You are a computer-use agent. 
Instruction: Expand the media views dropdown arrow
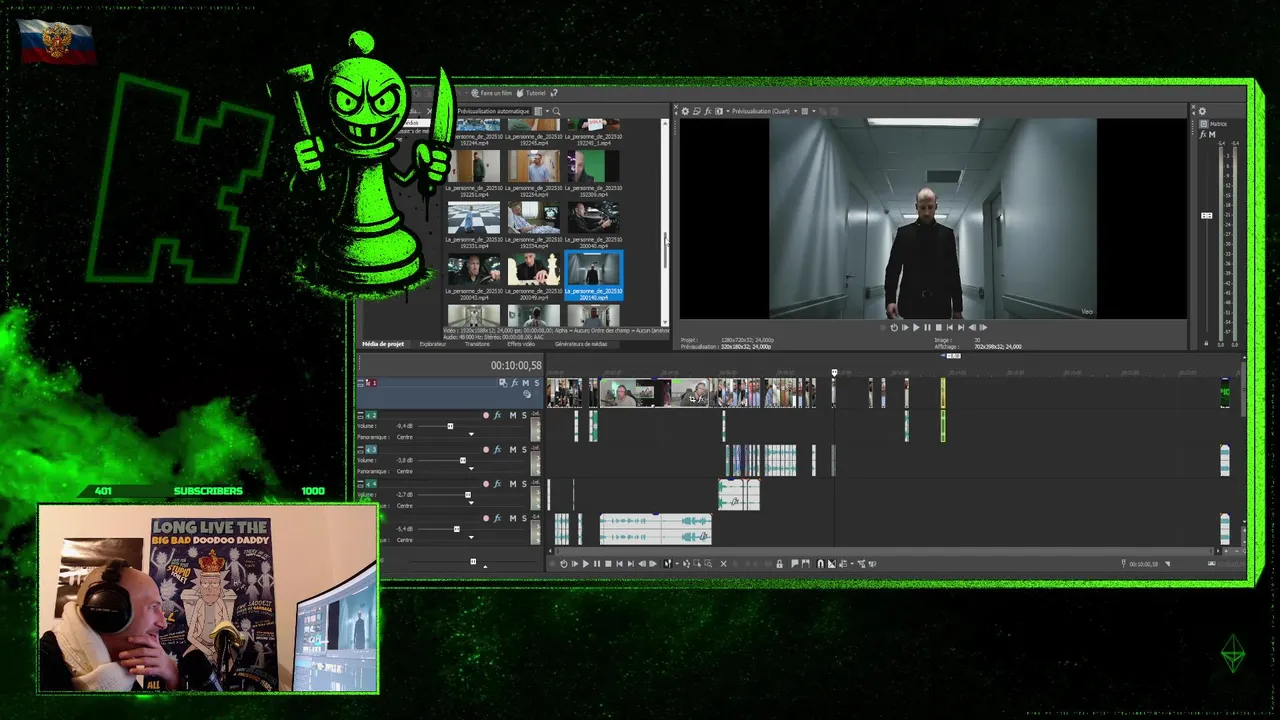[x=547, y=111]
